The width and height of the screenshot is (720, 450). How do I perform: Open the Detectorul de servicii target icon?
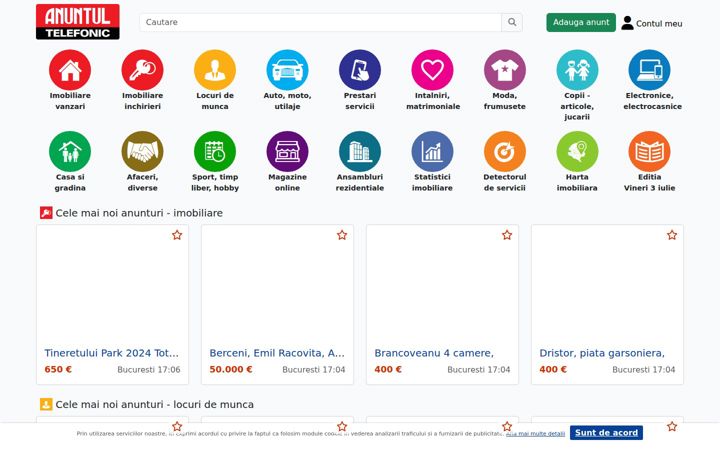[505, 152]
